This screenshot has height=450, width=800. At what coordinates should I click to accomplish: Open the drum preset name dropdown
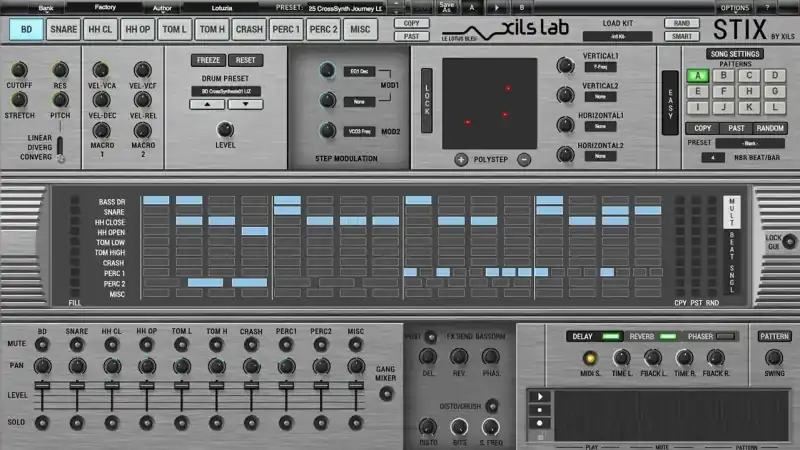pyautogui.click(x=226, y=91)
